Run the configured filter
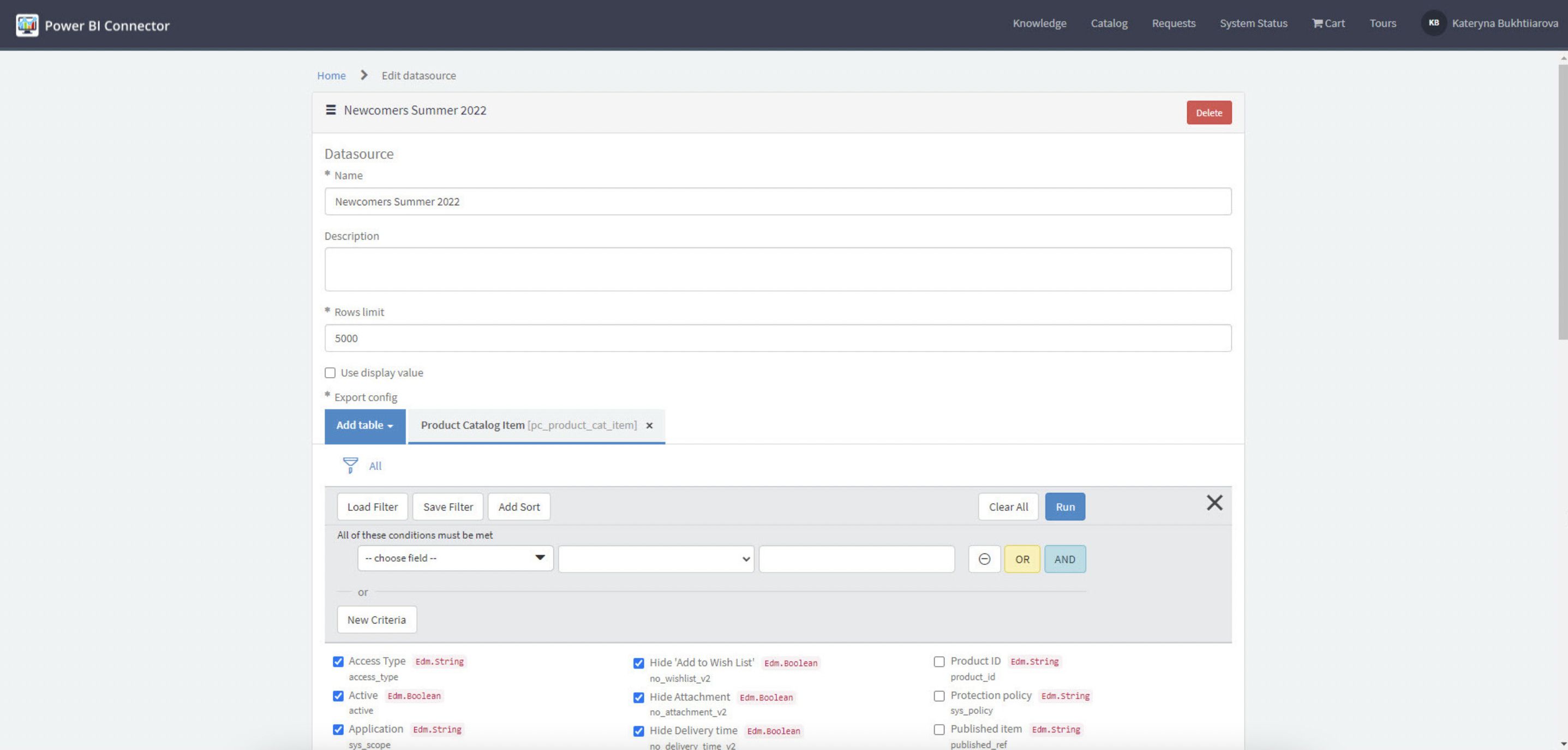Screen dimensions: 1568x750 [x=1064, y=506]
